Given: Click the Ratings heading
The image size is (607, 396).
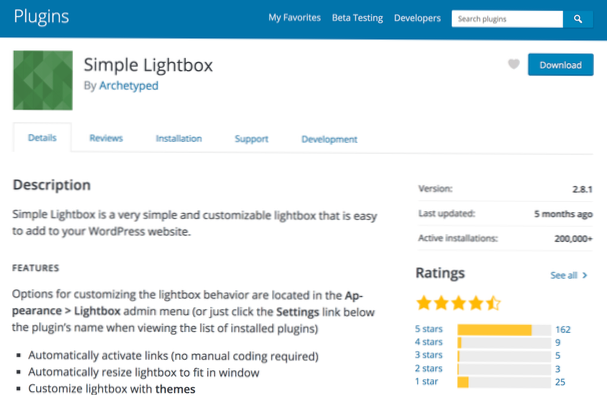Looking at the screenshot, I should pos(440,273).
